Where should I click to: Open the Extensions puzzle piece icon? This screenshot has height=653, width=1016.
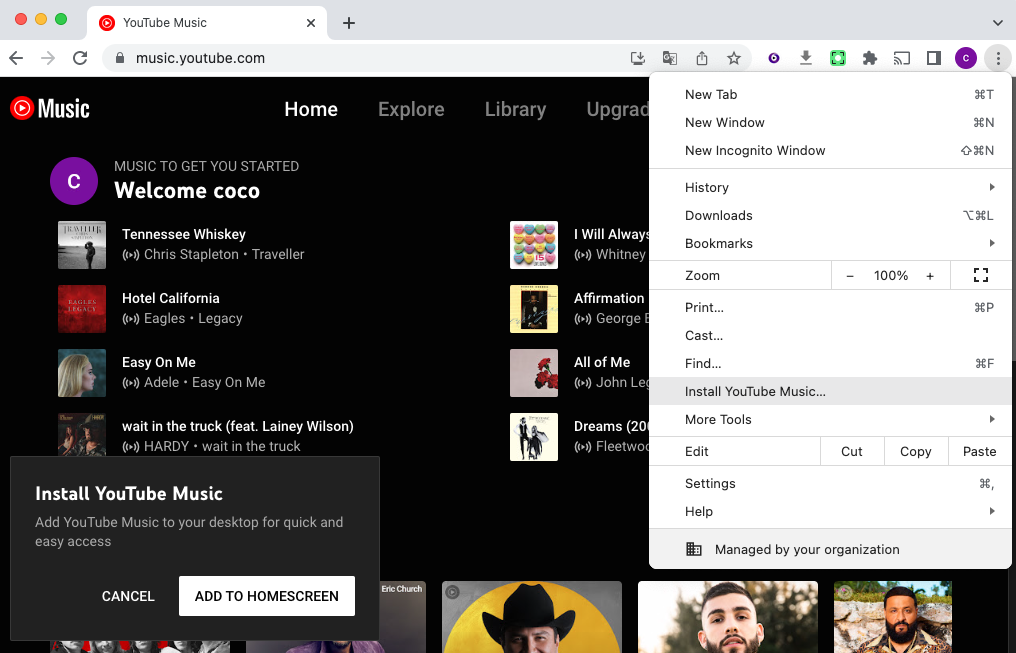[869, 58]
